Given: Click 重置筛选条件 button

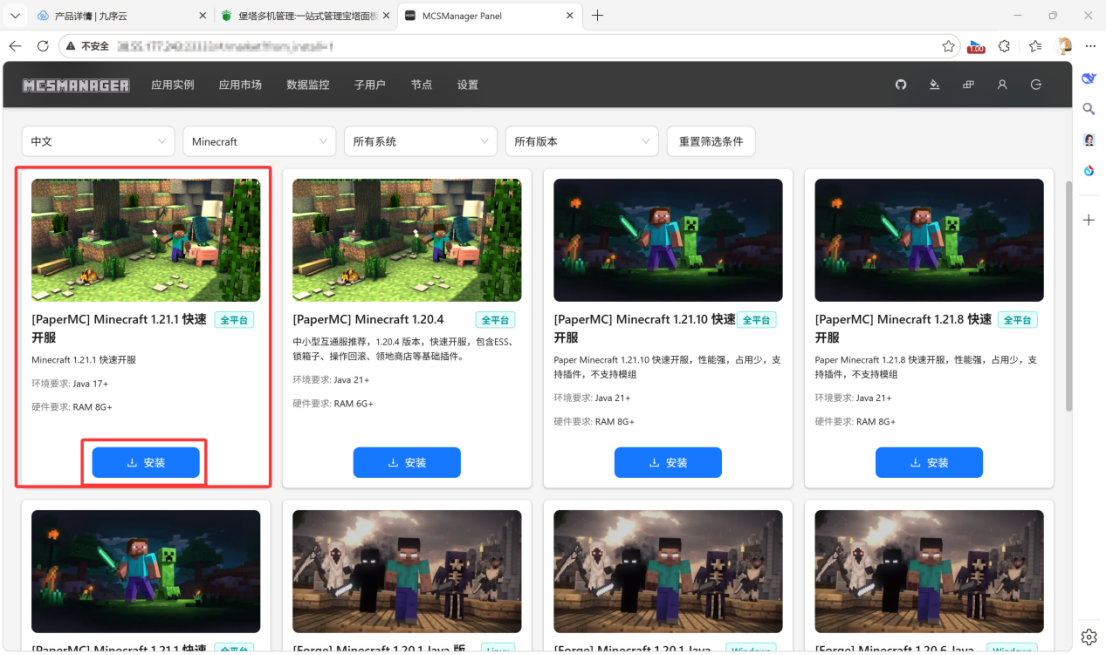Looking at the screenshot, I should tap(711, 141).
